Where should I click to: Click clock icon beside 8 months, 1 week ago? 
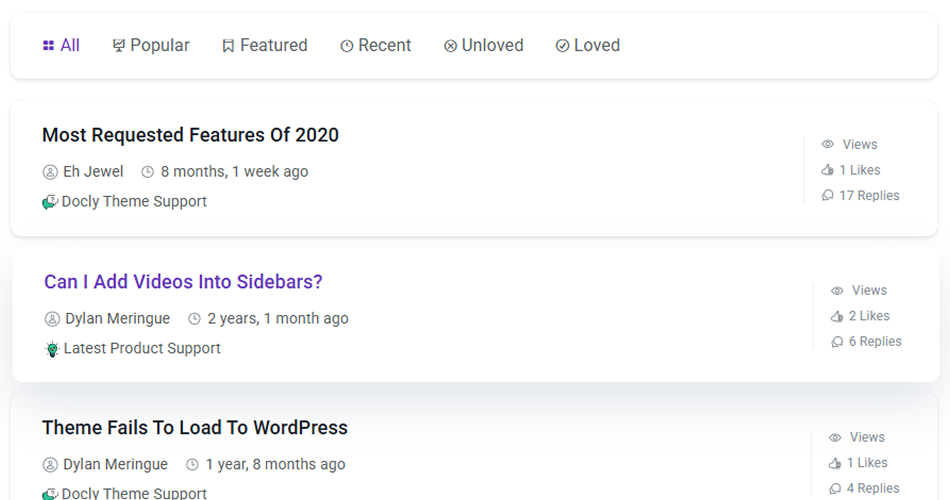[x=148, y=172]
